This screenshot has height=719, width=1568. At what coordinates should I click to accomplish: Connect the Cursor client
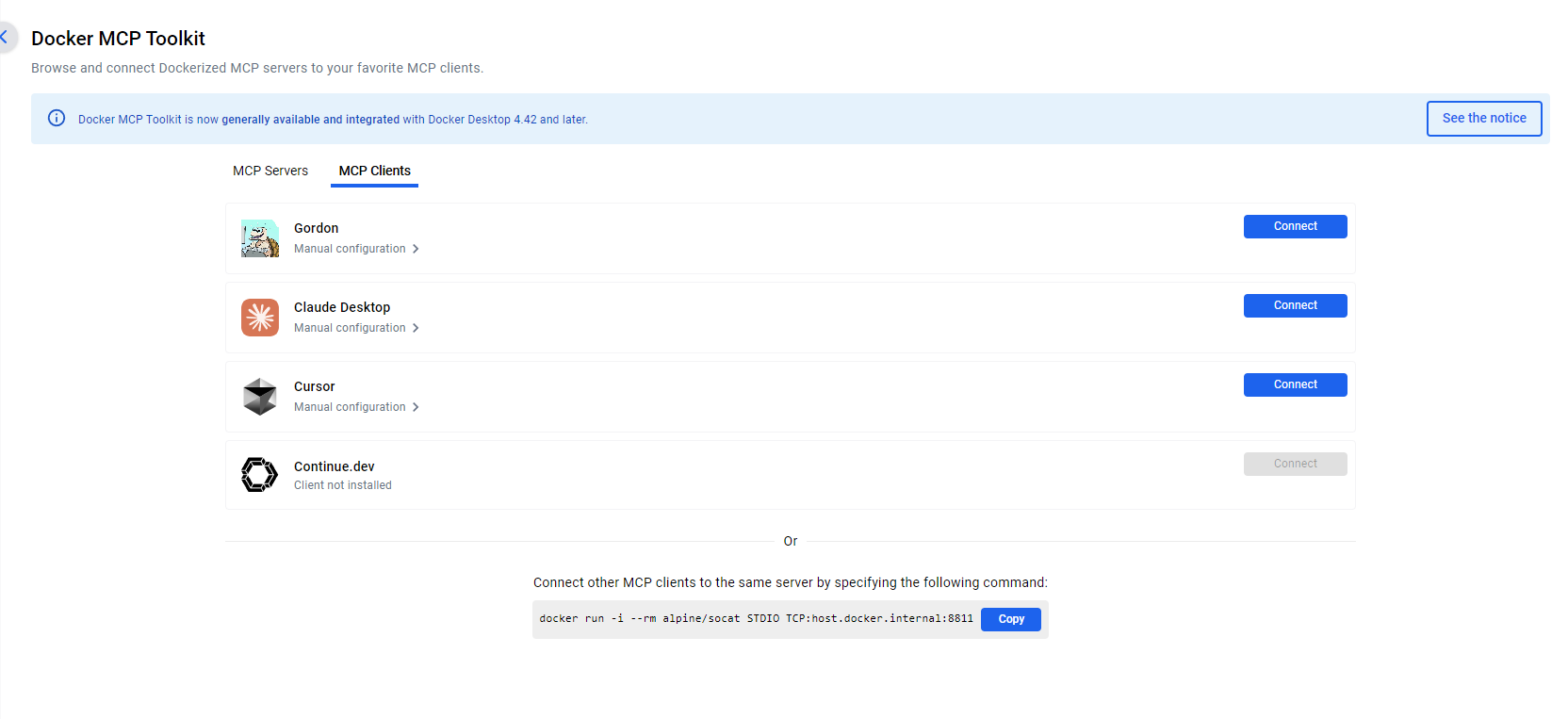[1295, 384]
